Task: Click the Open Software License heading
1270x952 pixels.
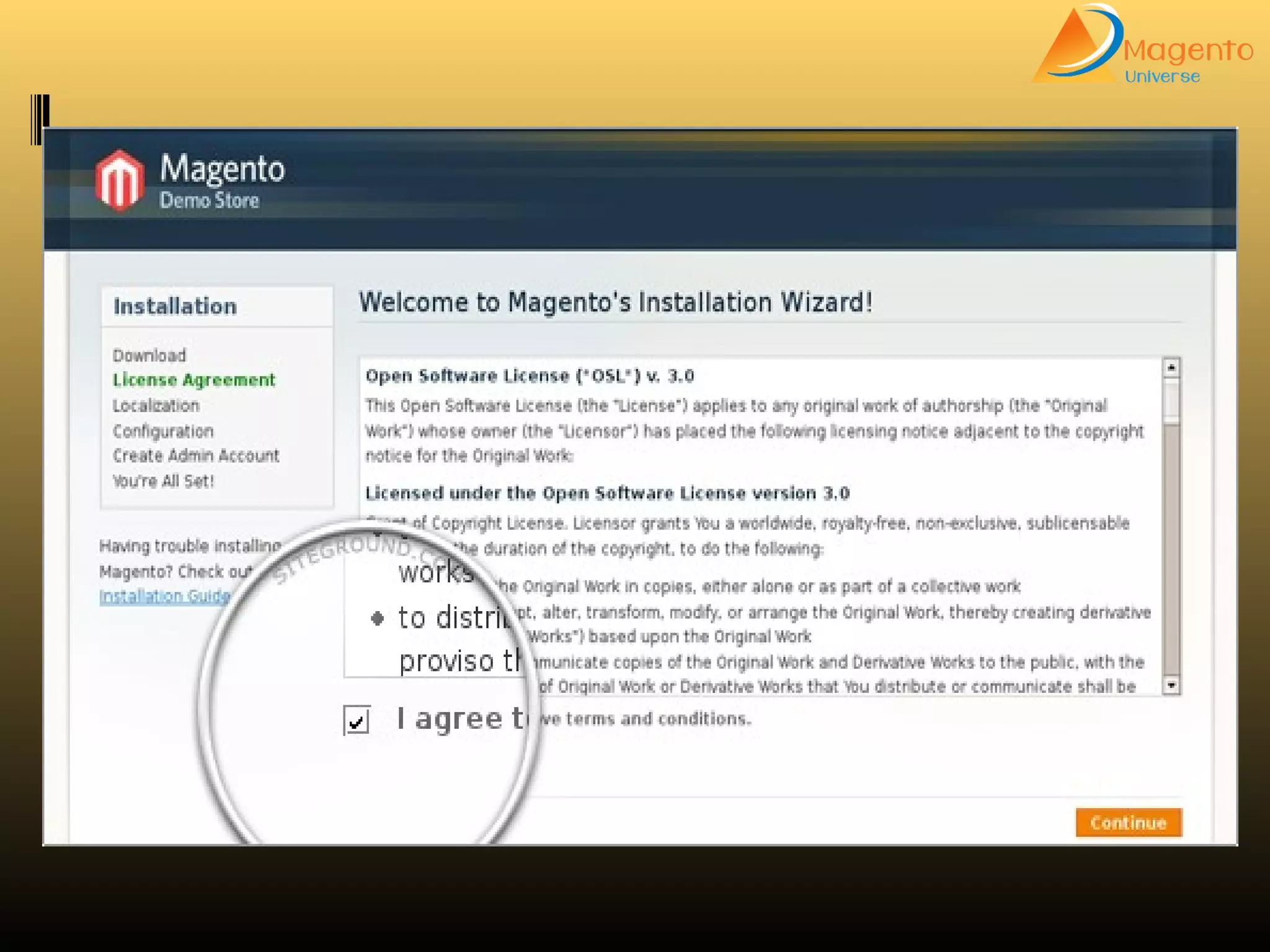Action: [x=530, y=376]
